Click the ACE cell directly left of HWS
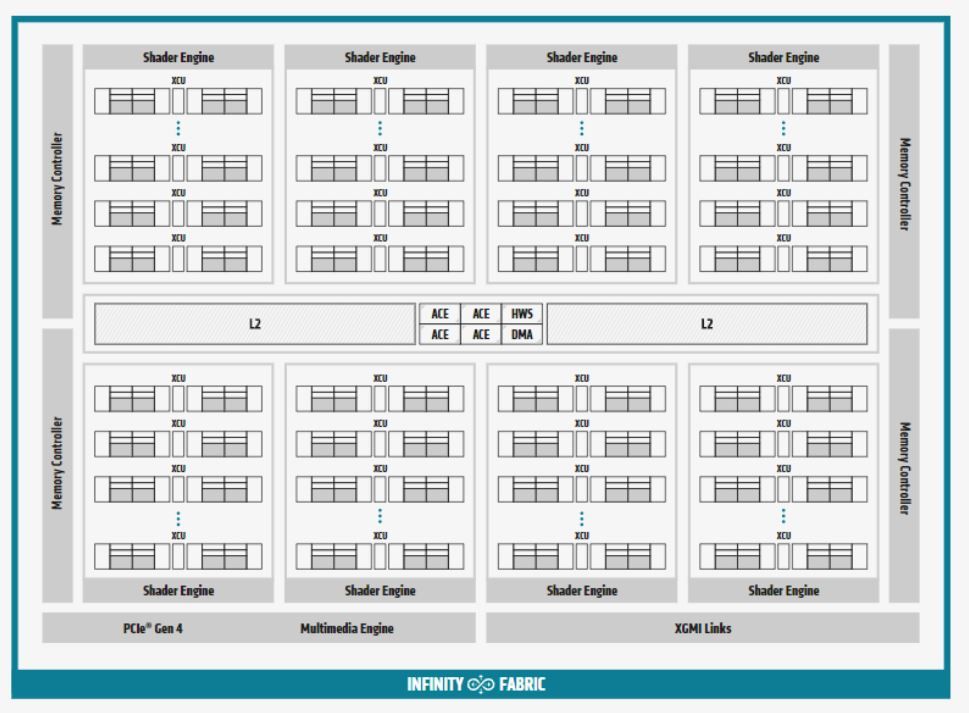969x713 pixels. 481,313
